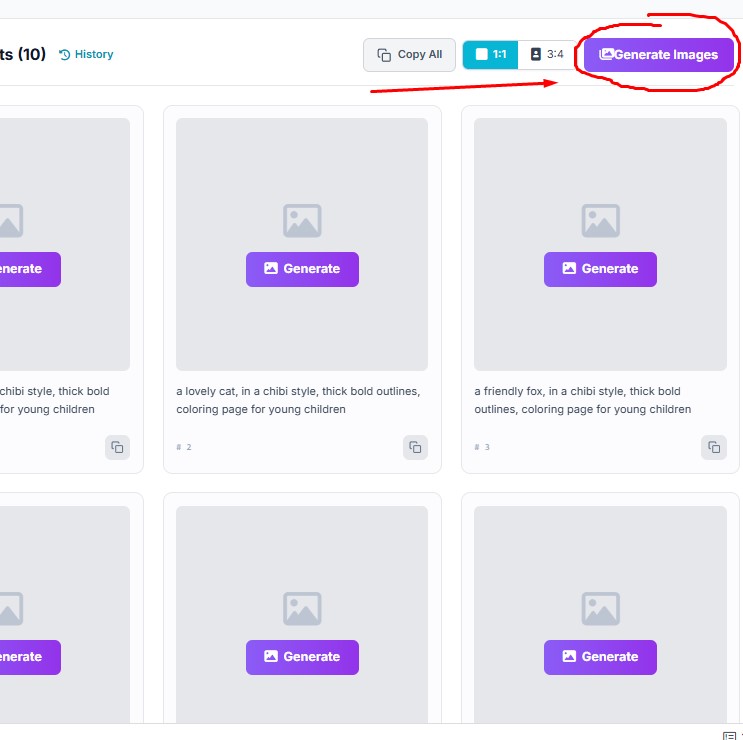Click the copy icon on the leftmost top card
Screen dimensions: 743x740
(x=117, y=447)
